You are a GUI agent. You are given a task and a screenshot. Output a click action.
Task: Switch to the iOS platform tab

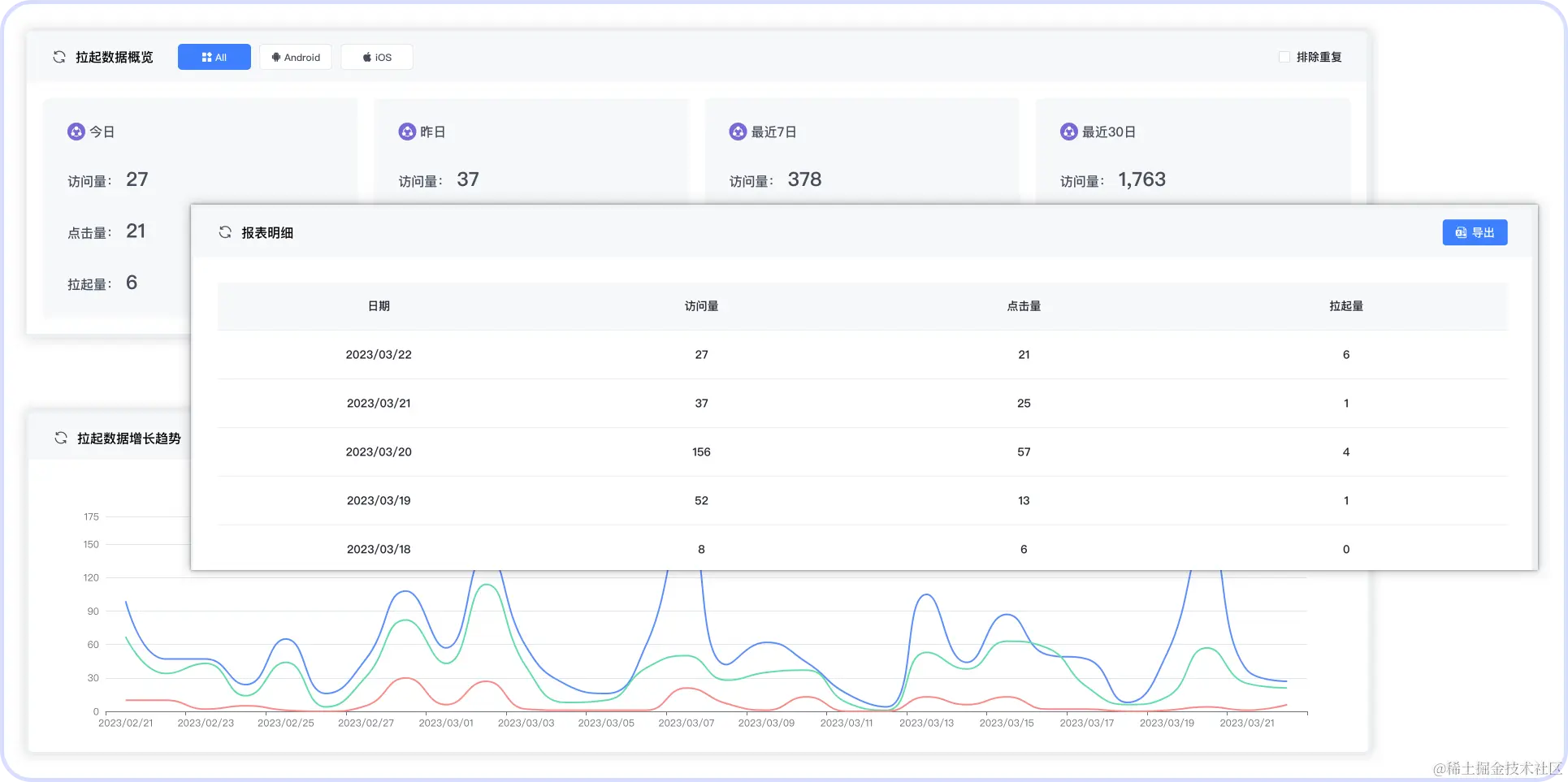click(x=376, y=57)
